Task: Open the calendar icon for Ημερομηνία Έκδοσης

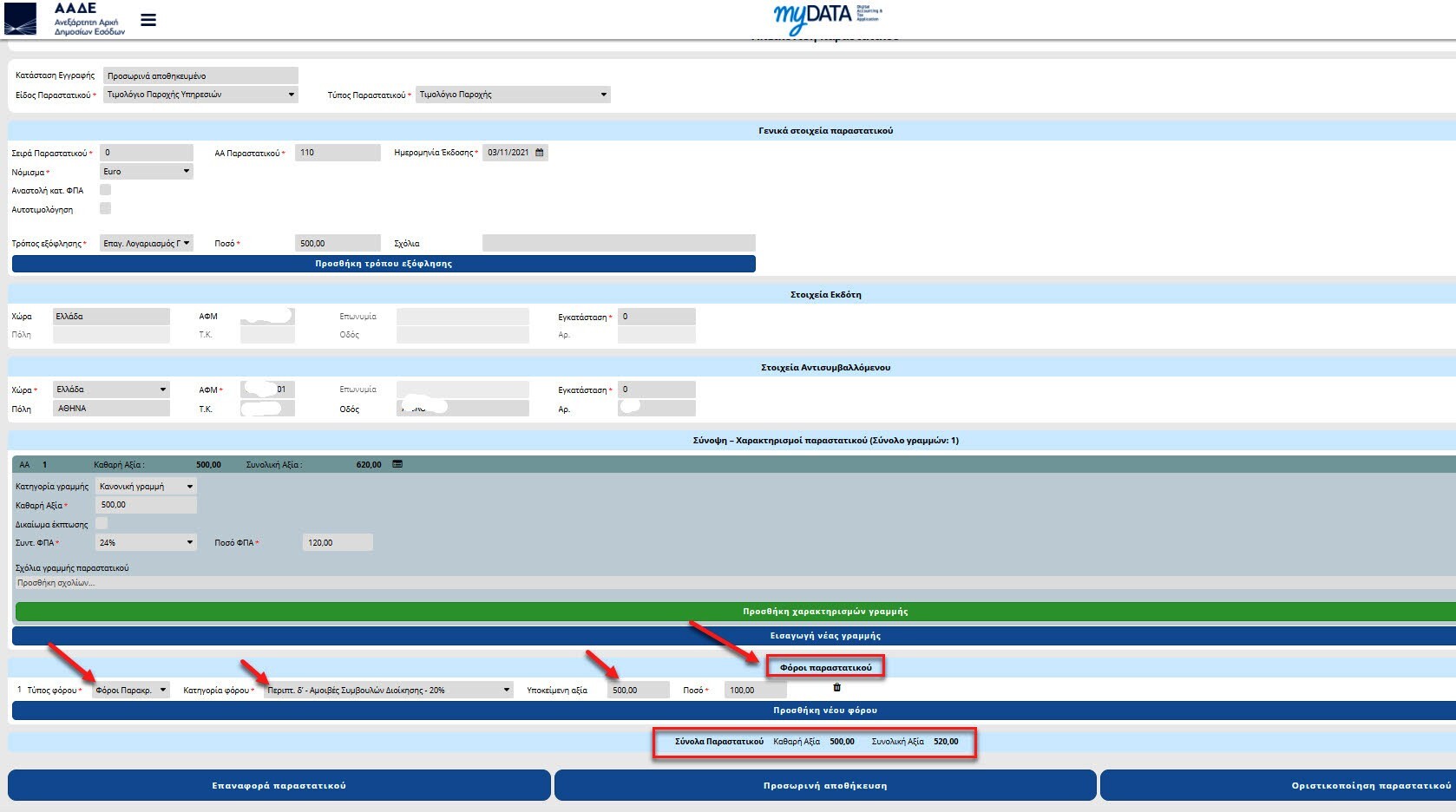Action: pyautogui.click(x=539, y=153)
